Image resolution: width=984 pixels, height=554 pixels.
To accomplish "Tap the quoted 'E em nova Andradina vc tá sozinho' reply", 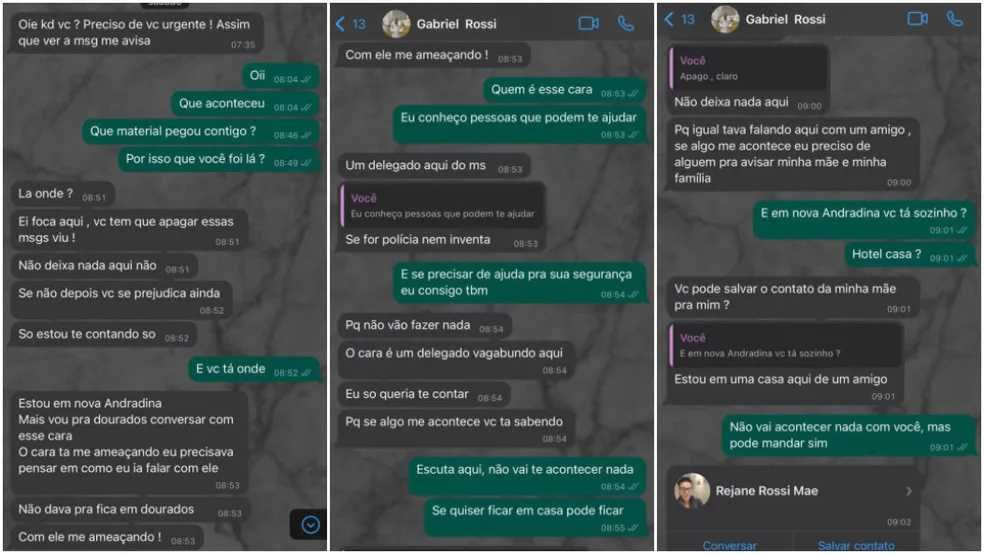I will click(785, 345).
